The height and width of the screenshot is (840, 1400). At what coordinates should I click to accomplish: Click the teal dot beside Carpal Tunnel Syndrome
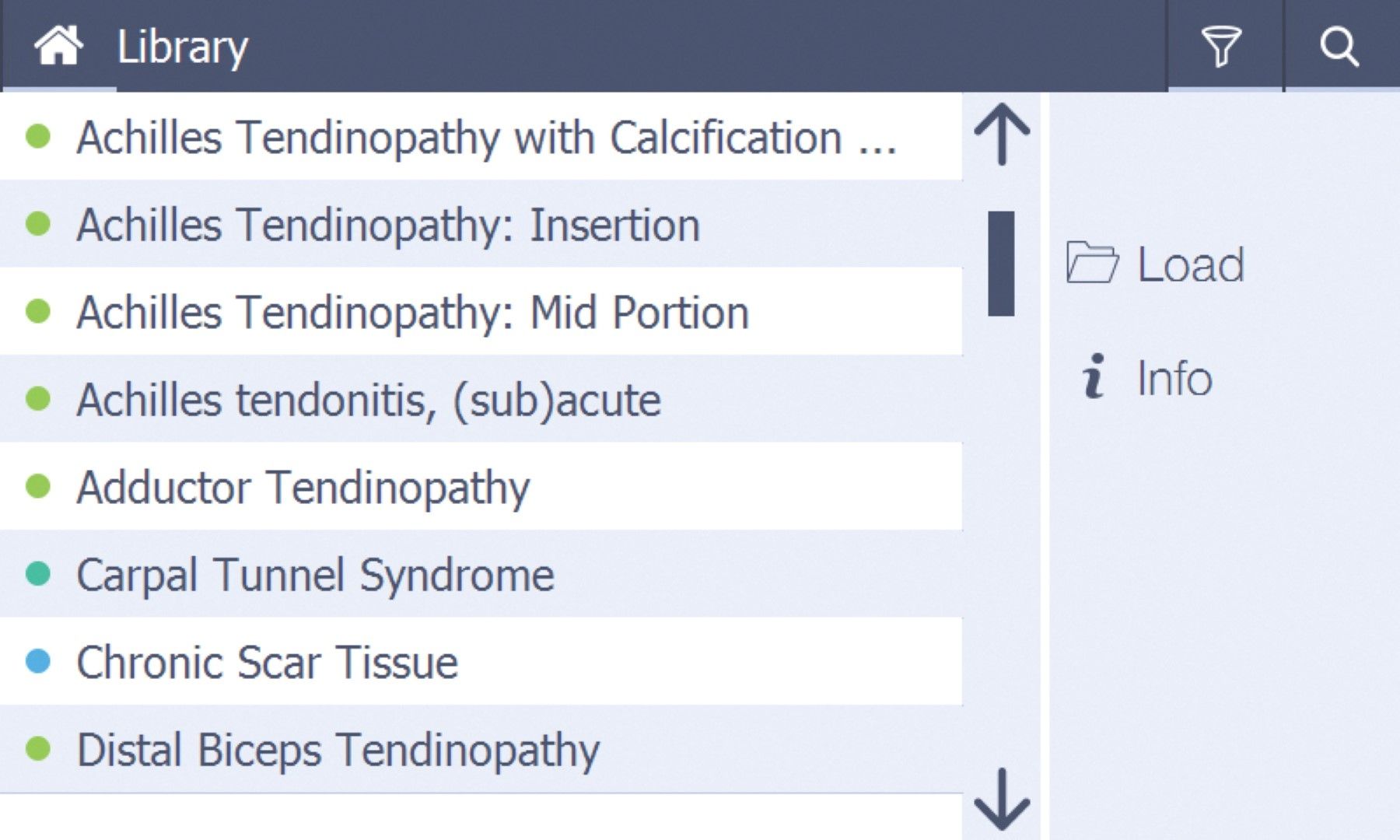point(38,574)
